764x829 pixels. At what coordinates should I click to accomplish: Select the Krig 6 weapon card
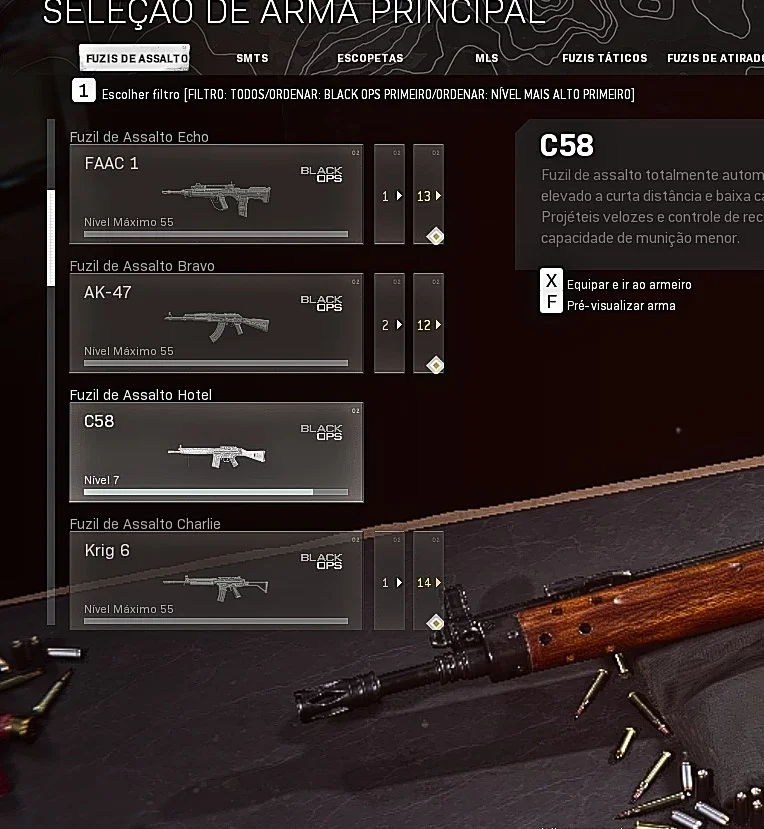(216, 581)
